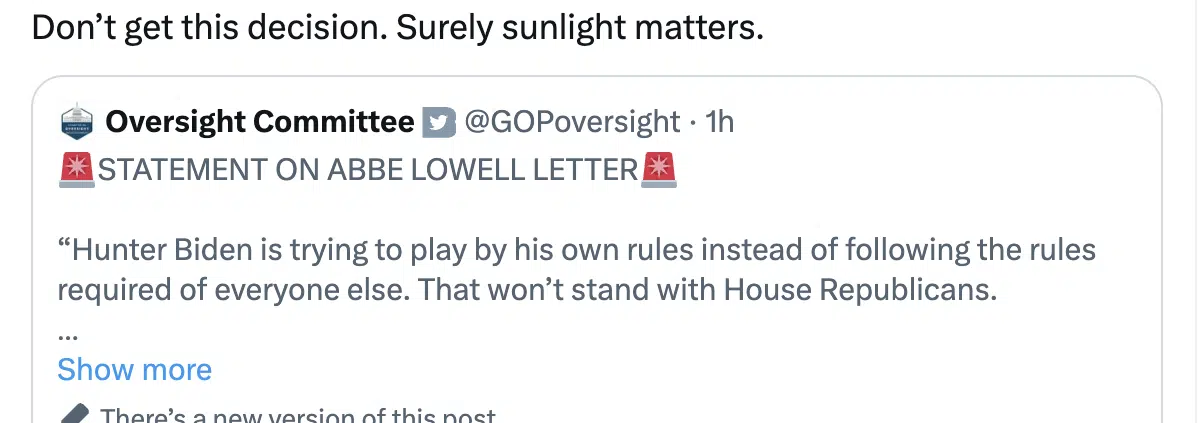Screen dimensions: 1198x423
Task: Open the Oversight Committee display name
Action: [x=260, y=122]
